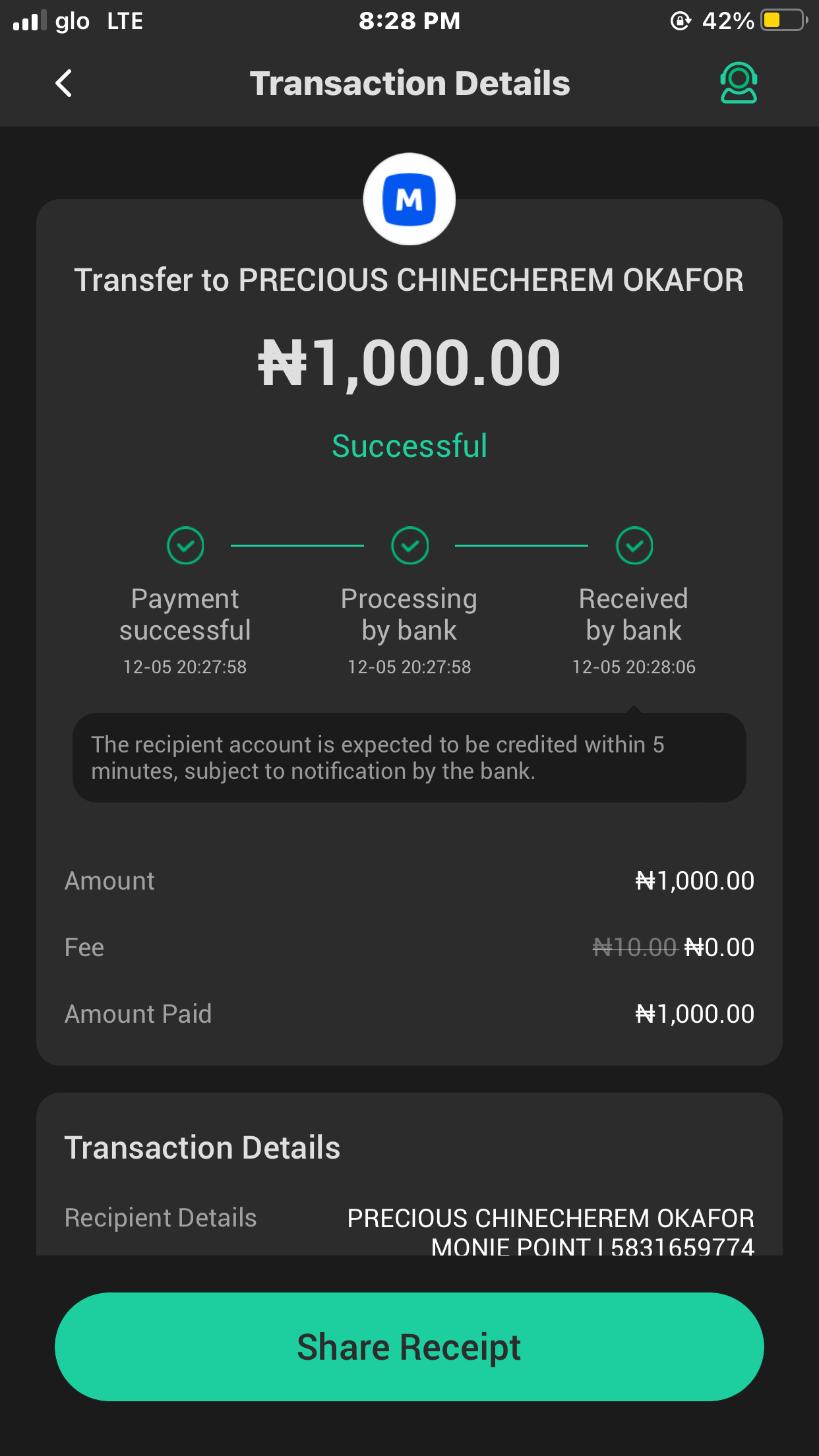Tap the progress line between Payment and Processing
Screen dimensions: 819x1456
coord(297,546)
